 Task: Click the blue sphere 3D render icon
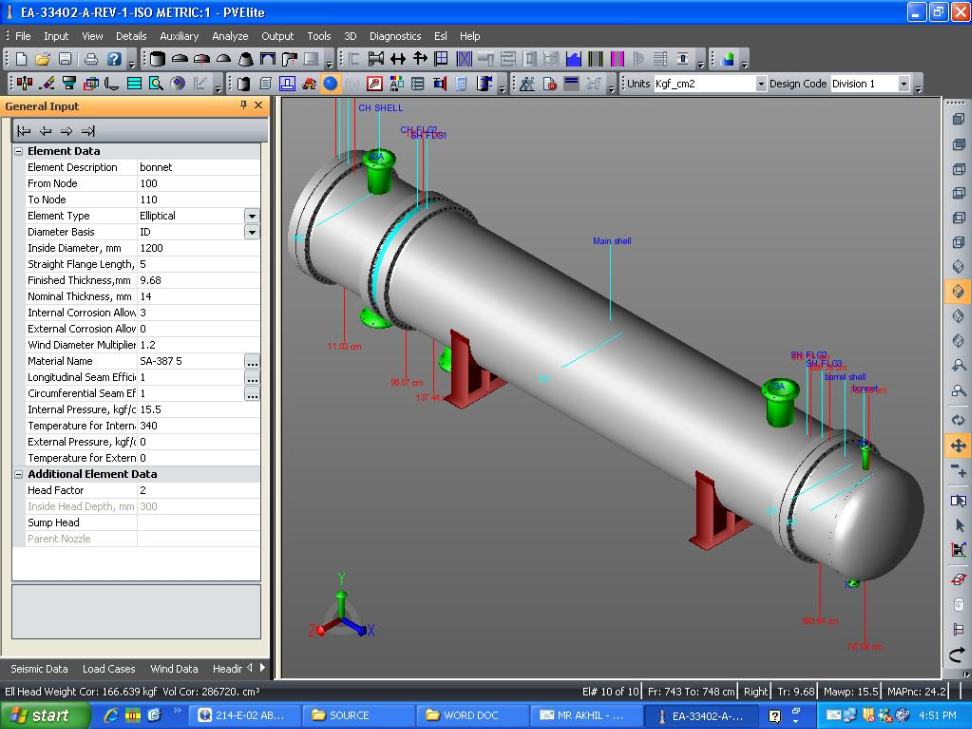click(x=329, y=83)
